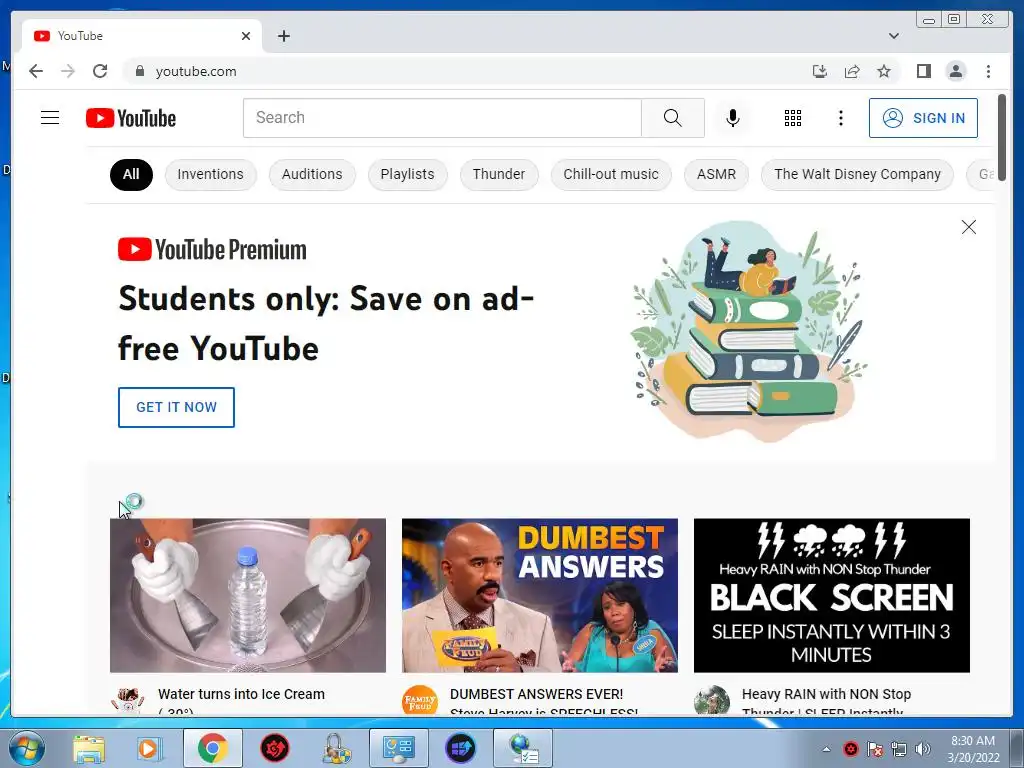This screenshot has width=1024, height=768.
Task: Click the forward navigation arrow
Action: click(x=68, y=71)
